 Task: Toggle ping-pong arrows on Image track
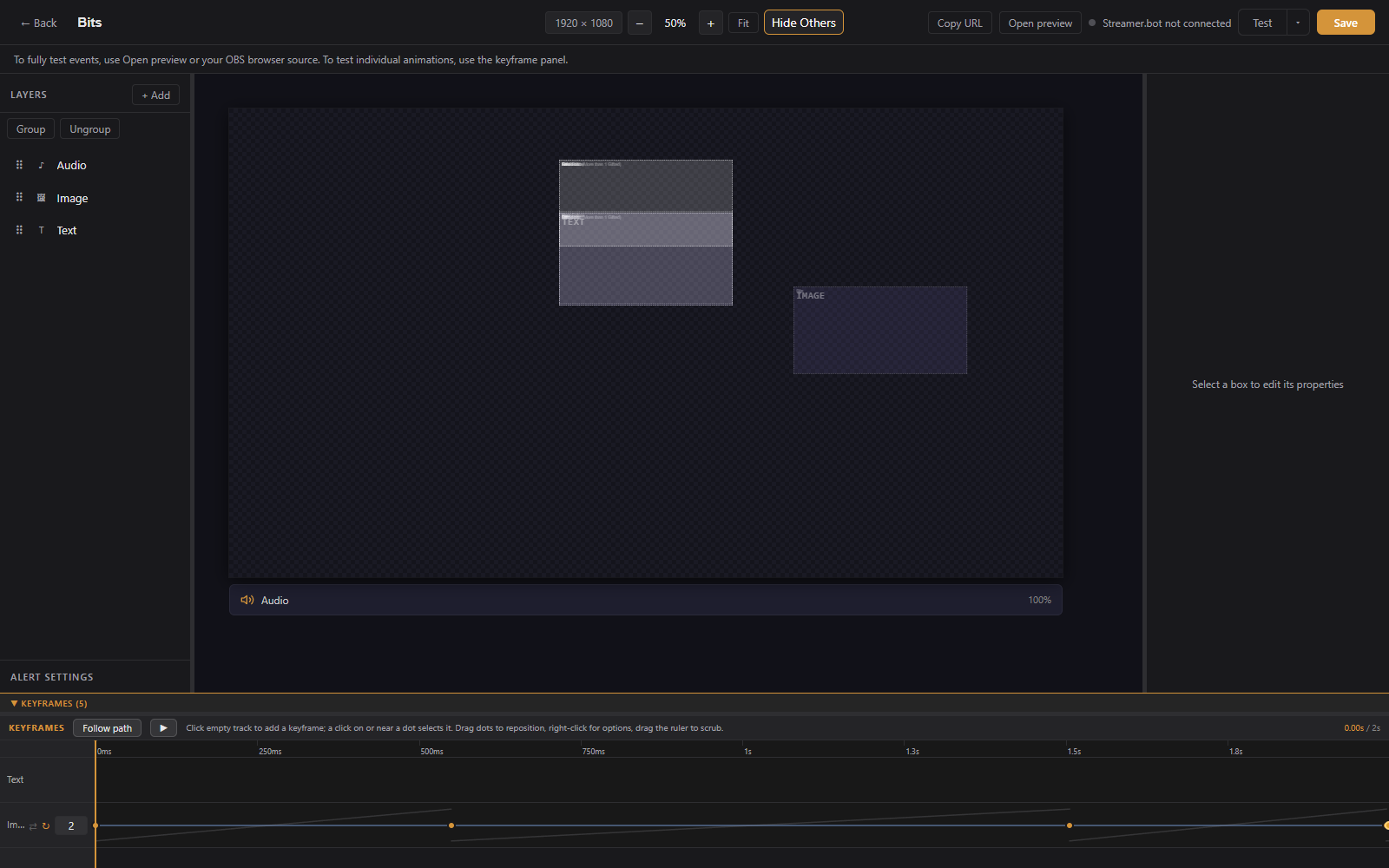[33, 826]
